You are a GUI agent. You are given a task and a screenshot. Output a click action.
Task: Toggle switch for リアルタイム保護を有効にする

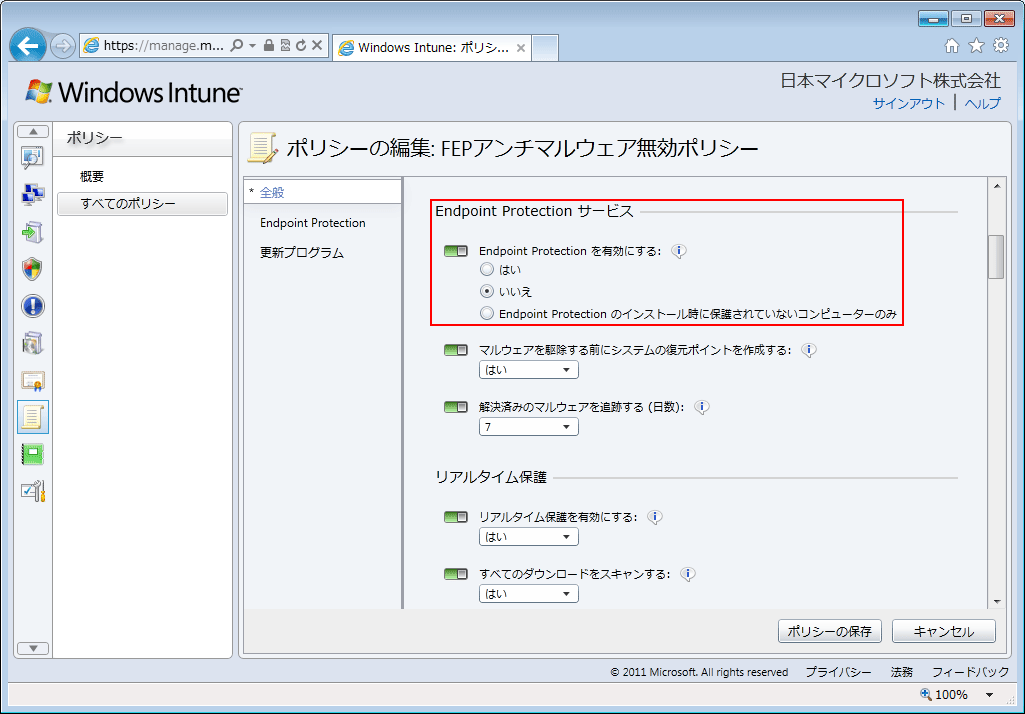coord(456,517)
